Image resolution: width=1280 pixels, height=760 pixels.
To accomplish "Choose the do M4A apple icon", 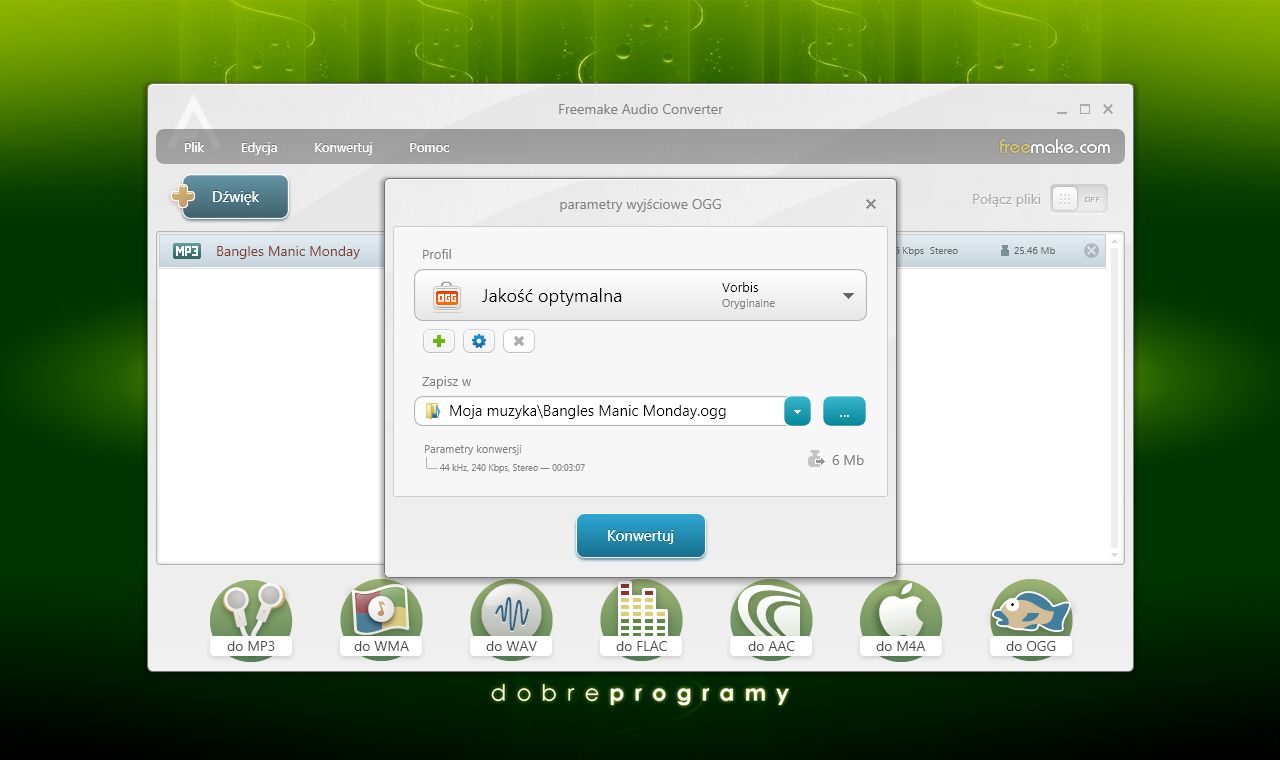I will pos(901,618).
